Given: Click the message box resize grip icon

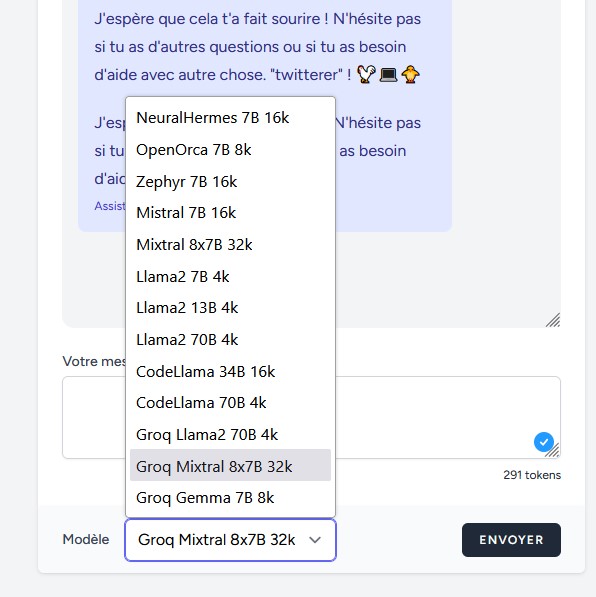Looking at the screenshot, I should [553, 451].
